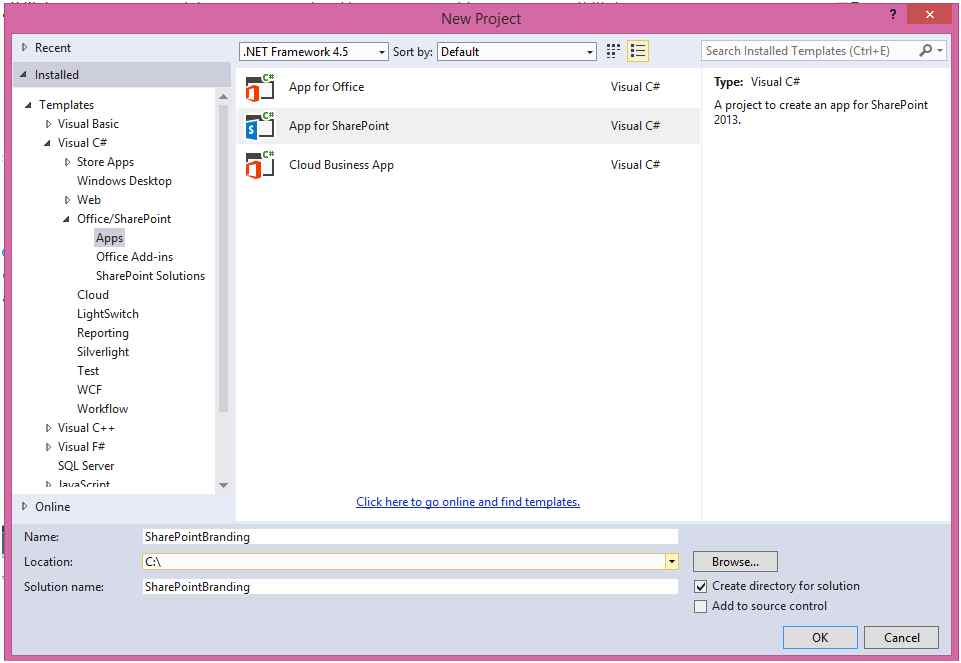961x663 pixels.
Task: Click the OK button
Action: pyautogui.click(x=820, y=637)
